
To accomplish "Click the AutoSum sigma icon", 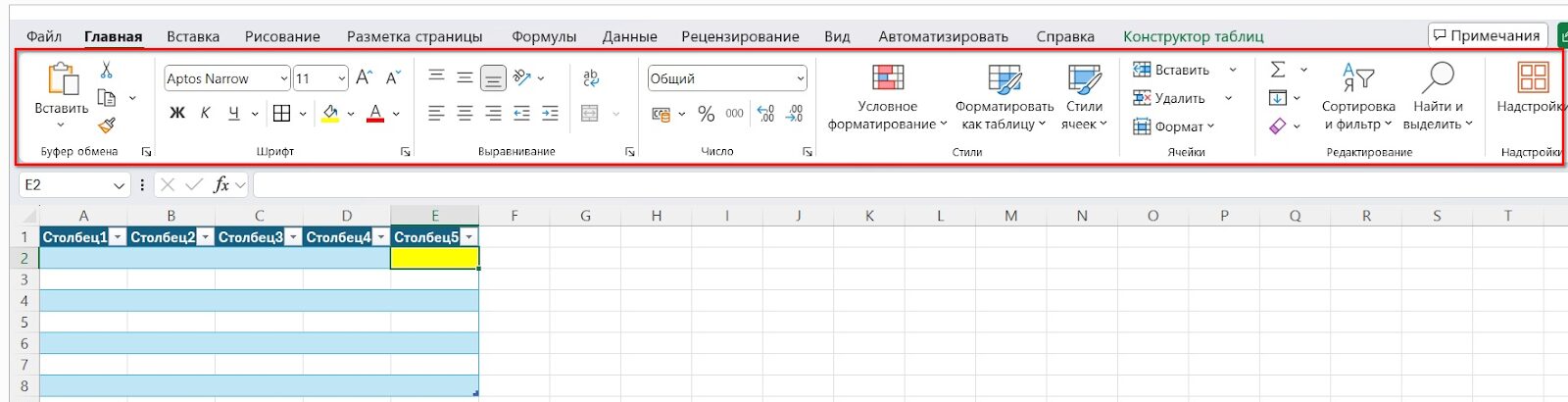I will [x=1278, y=70].
